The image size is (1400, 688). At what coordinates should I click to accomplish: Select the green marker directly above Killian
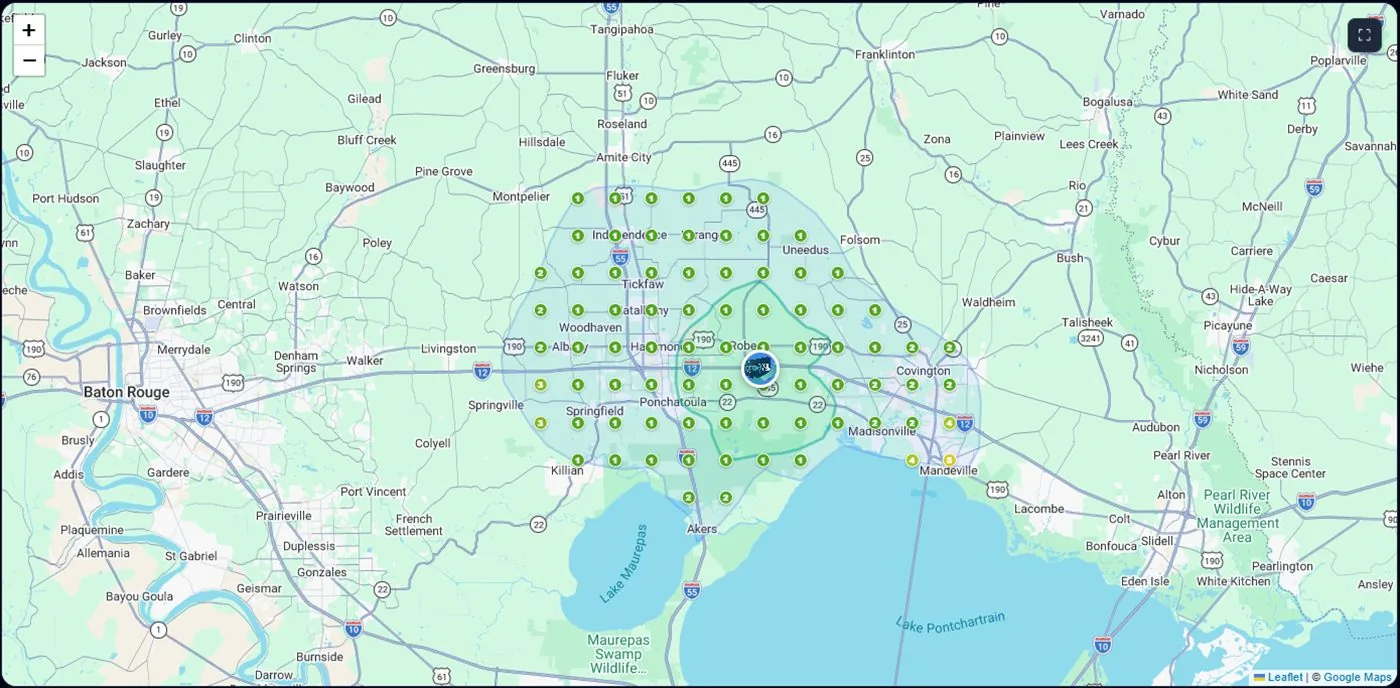[x=578, y=460]
